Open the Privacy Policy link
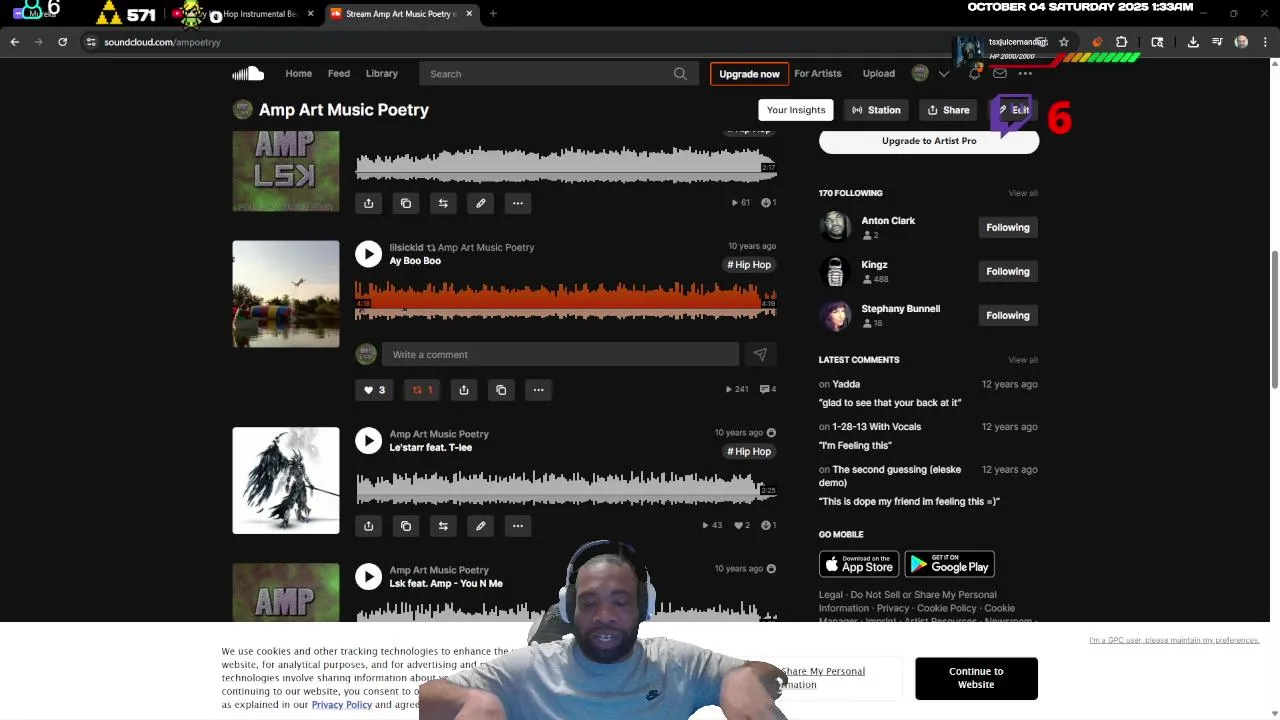1280x720 pixels. click(342, 705)
